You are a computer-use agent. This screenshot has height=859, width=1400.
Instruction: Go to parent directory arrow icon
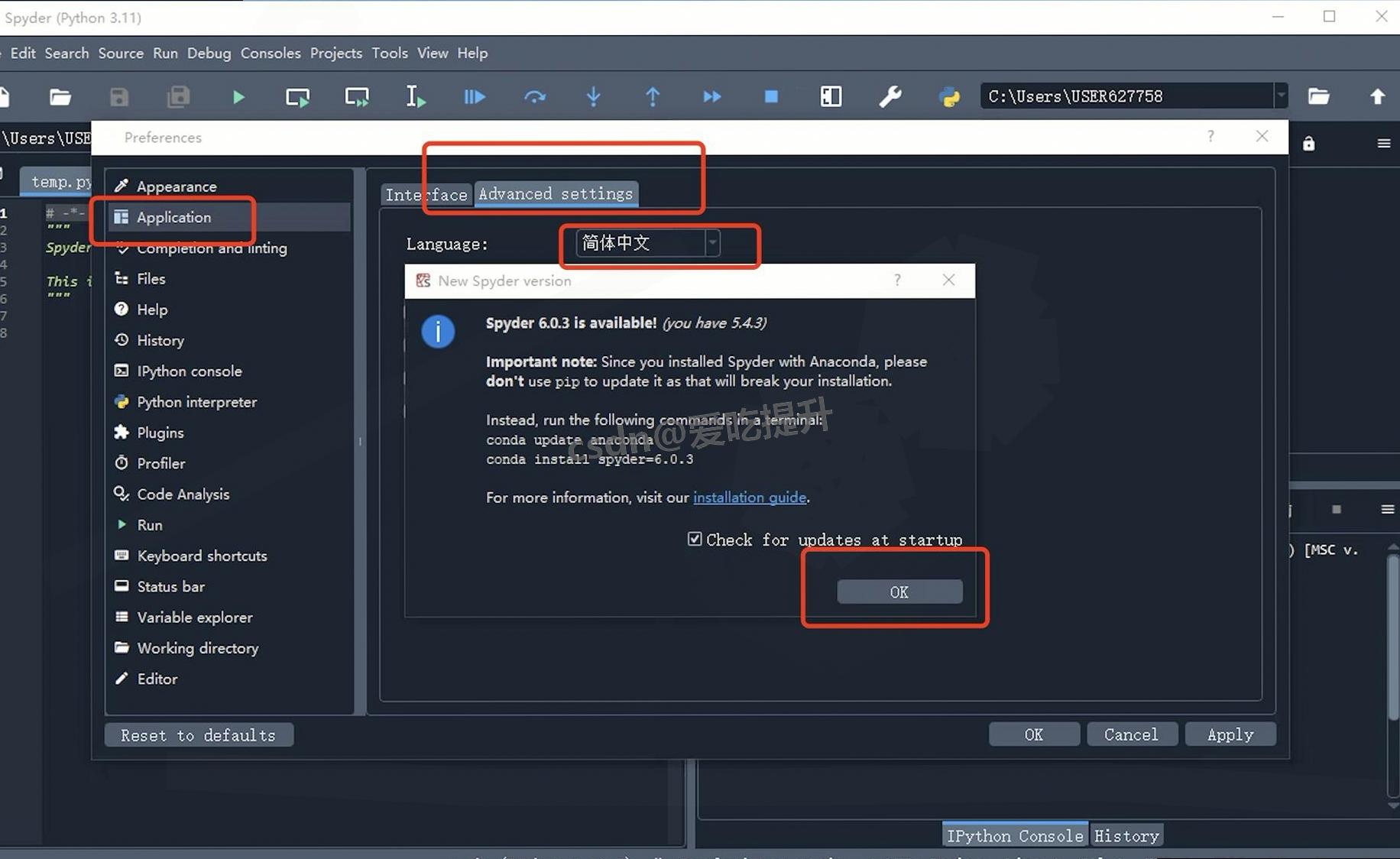(x=1377, y=96)
